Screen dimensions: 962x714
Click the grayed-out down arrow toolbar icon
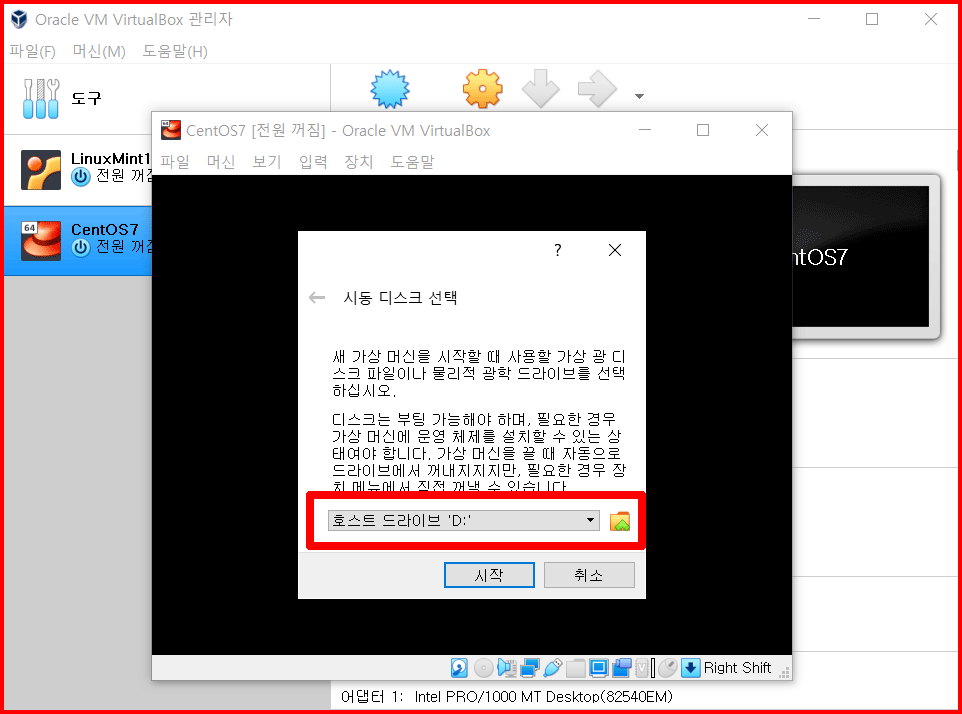541,89
